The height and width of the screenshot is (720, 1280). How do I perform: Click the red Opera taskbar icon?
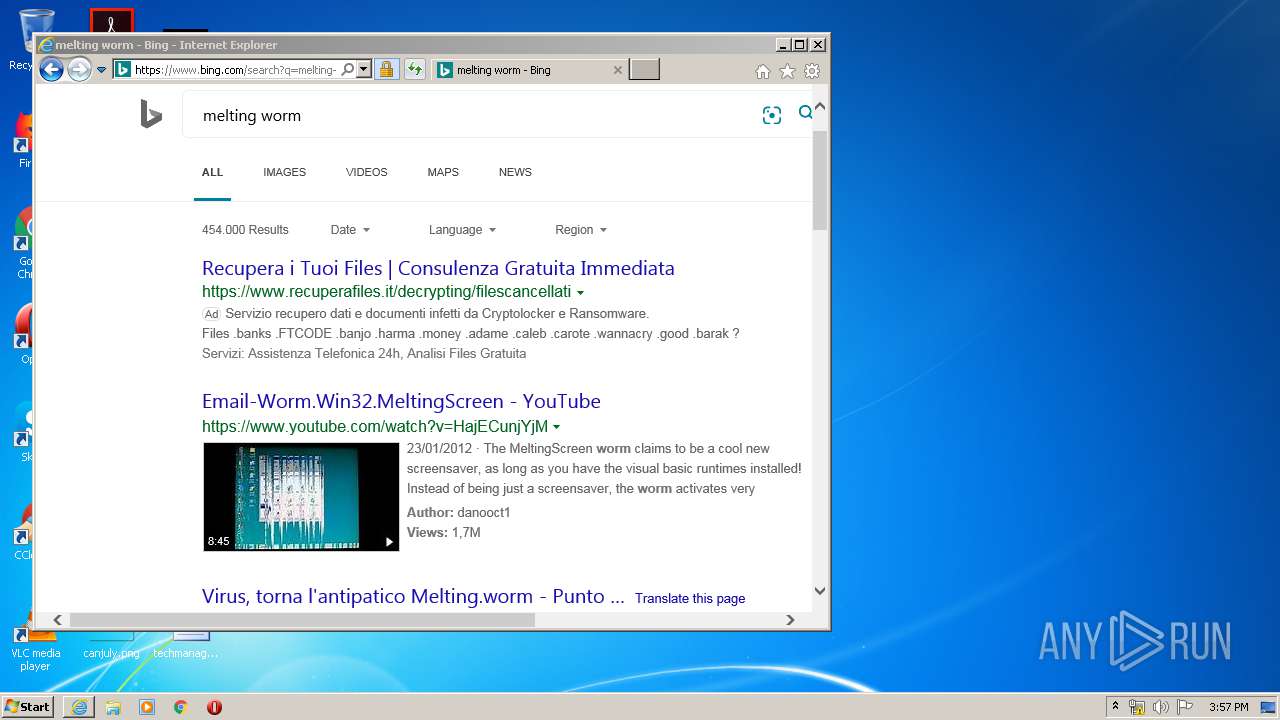tap(214, 707)
